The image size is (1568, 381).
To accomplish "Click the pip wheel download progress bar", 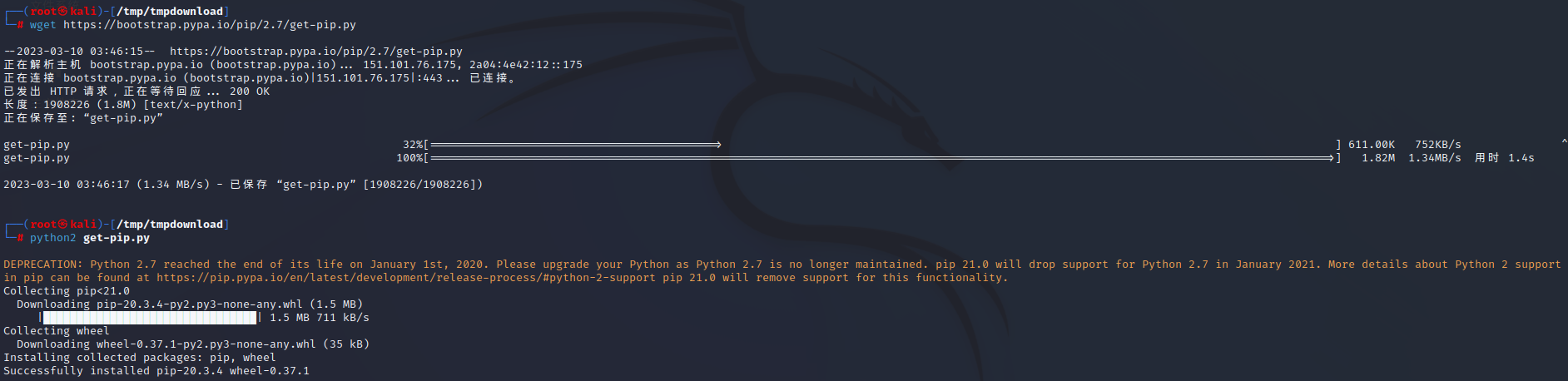I will [x=150, y=318].
